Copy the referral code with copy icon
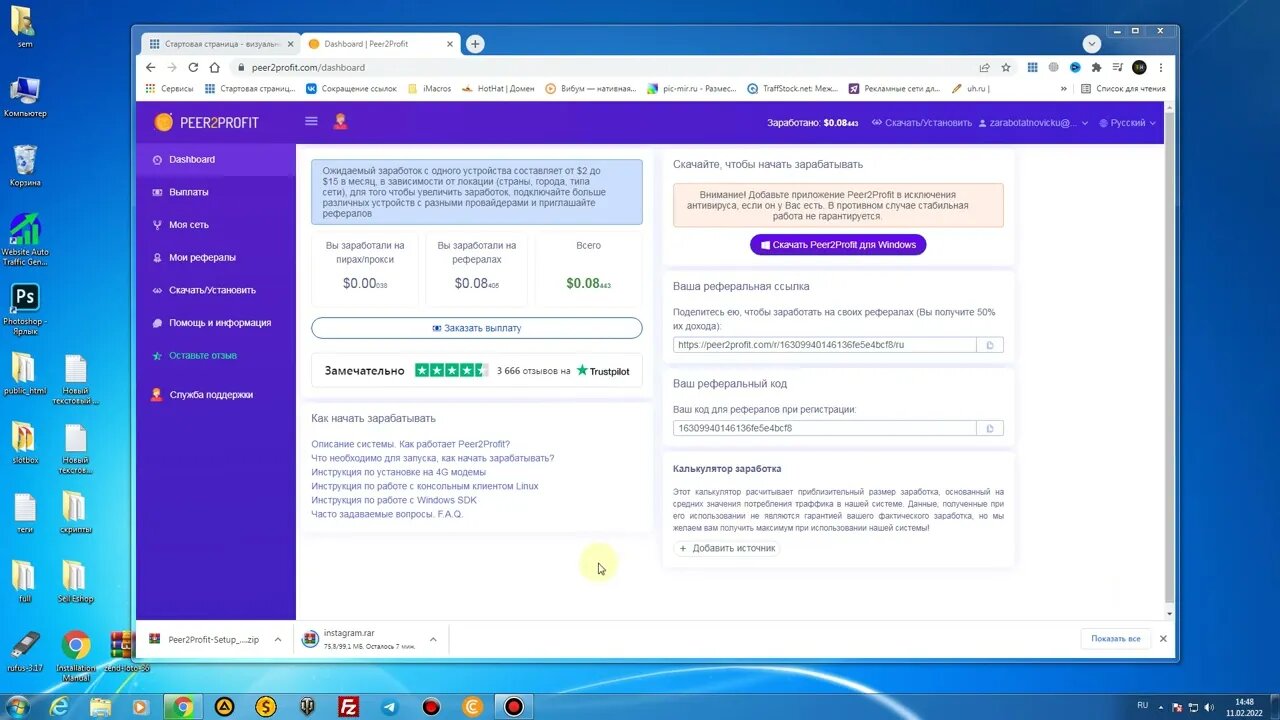Viewport: 1280px width, 720px height. [x=990, y=428]
